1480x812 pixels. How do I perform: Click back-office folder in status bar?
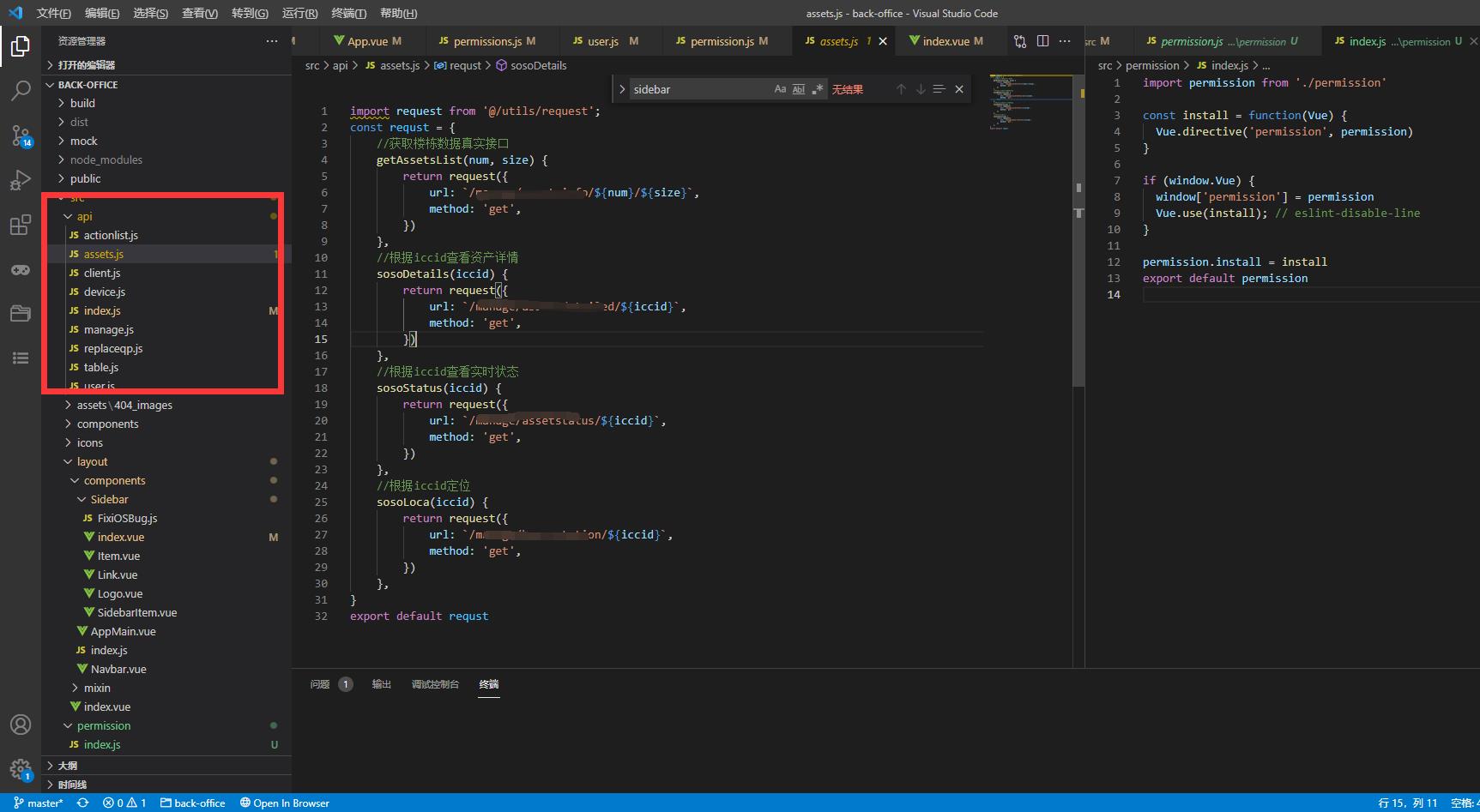192,803
